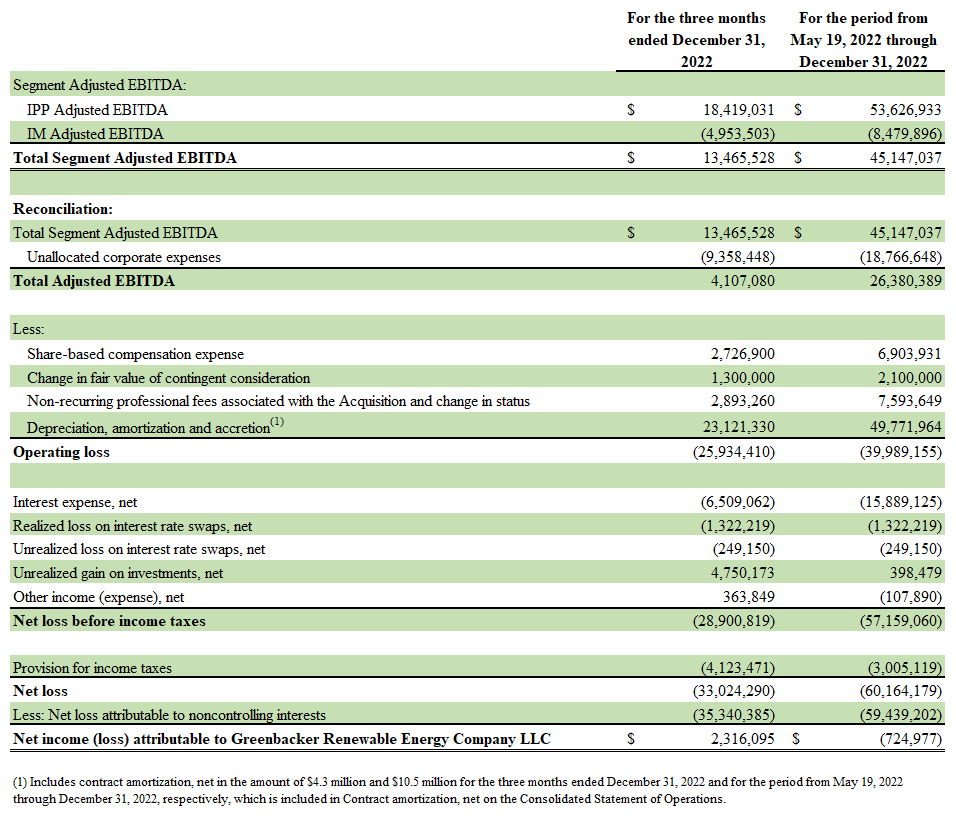Click the bold 'Total Segment Adjusted EBITDA' label
Viewport: 956px width, 820px height.
click(124, 158)
